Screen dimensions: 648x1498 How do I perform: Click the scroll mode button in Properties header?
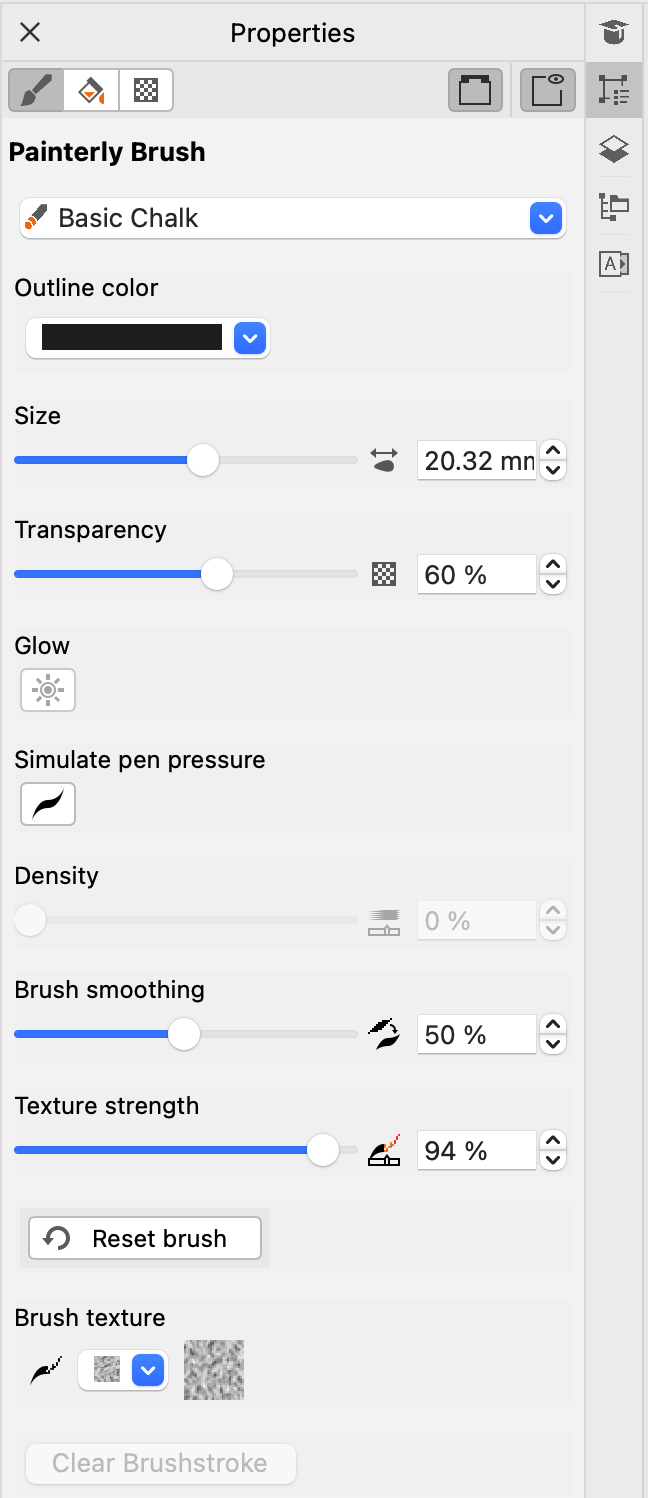coord(475,90)
